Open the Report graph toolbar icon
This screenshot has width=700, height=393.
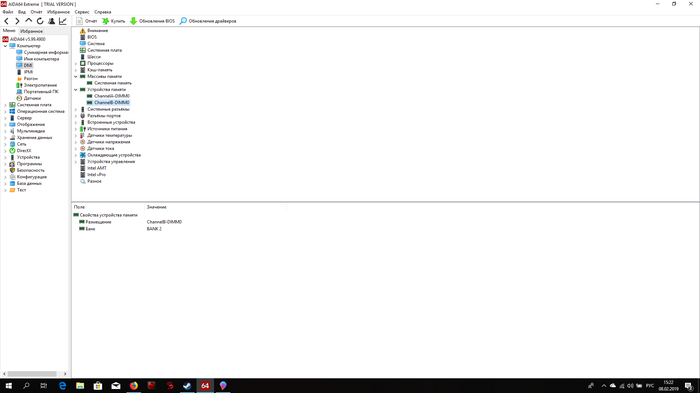click(63, 21)
